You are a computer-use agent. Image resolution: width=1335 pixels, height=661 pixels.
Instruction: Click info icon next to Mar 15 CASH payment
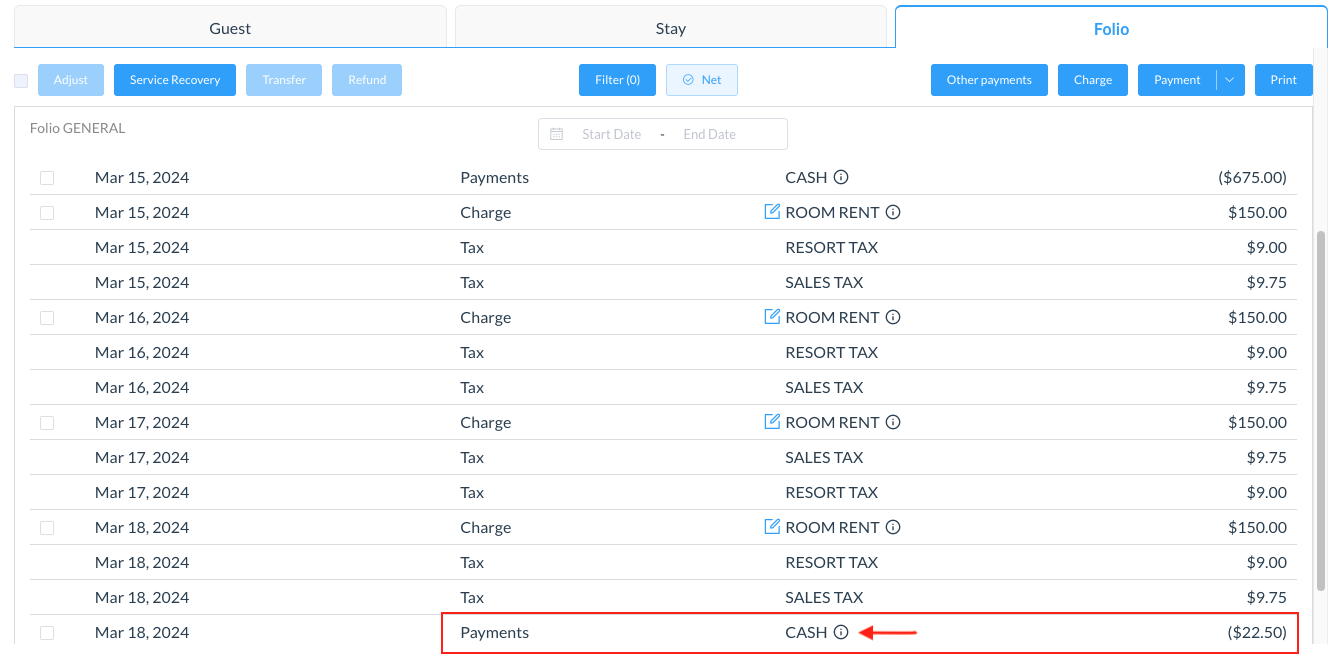click(x=841, y=178)
